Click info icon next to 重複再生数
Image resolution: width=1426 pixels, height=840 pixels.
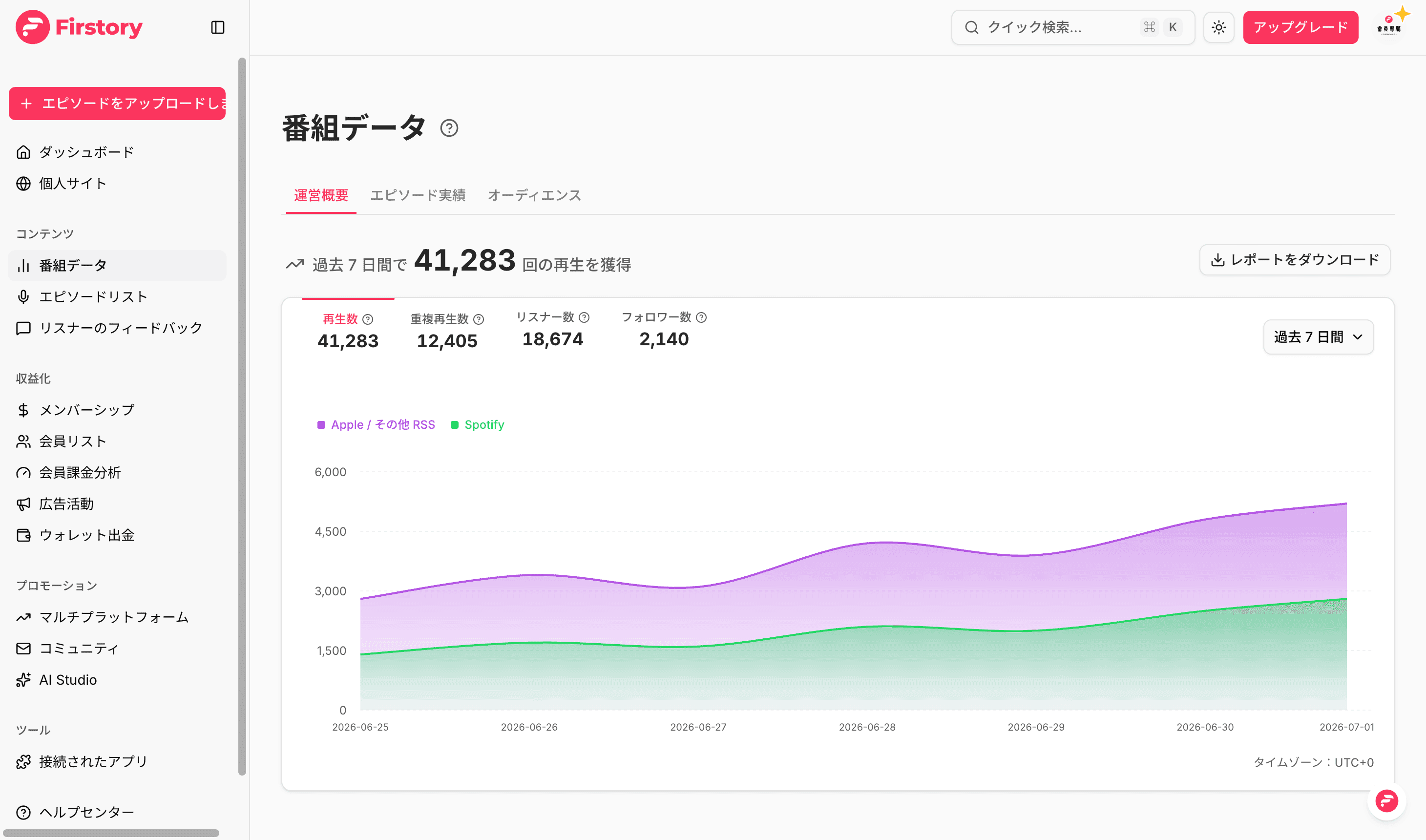(479, 319)
